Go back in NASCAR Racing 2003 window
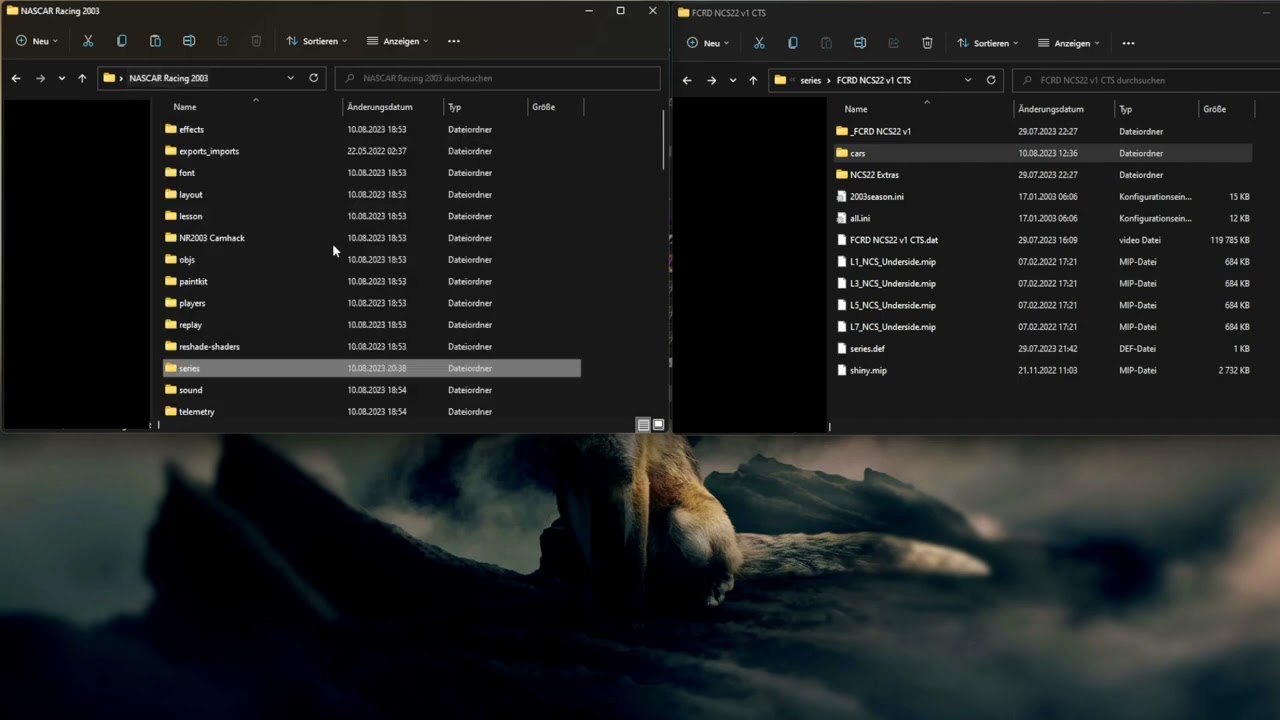 [x=16, y=78]
